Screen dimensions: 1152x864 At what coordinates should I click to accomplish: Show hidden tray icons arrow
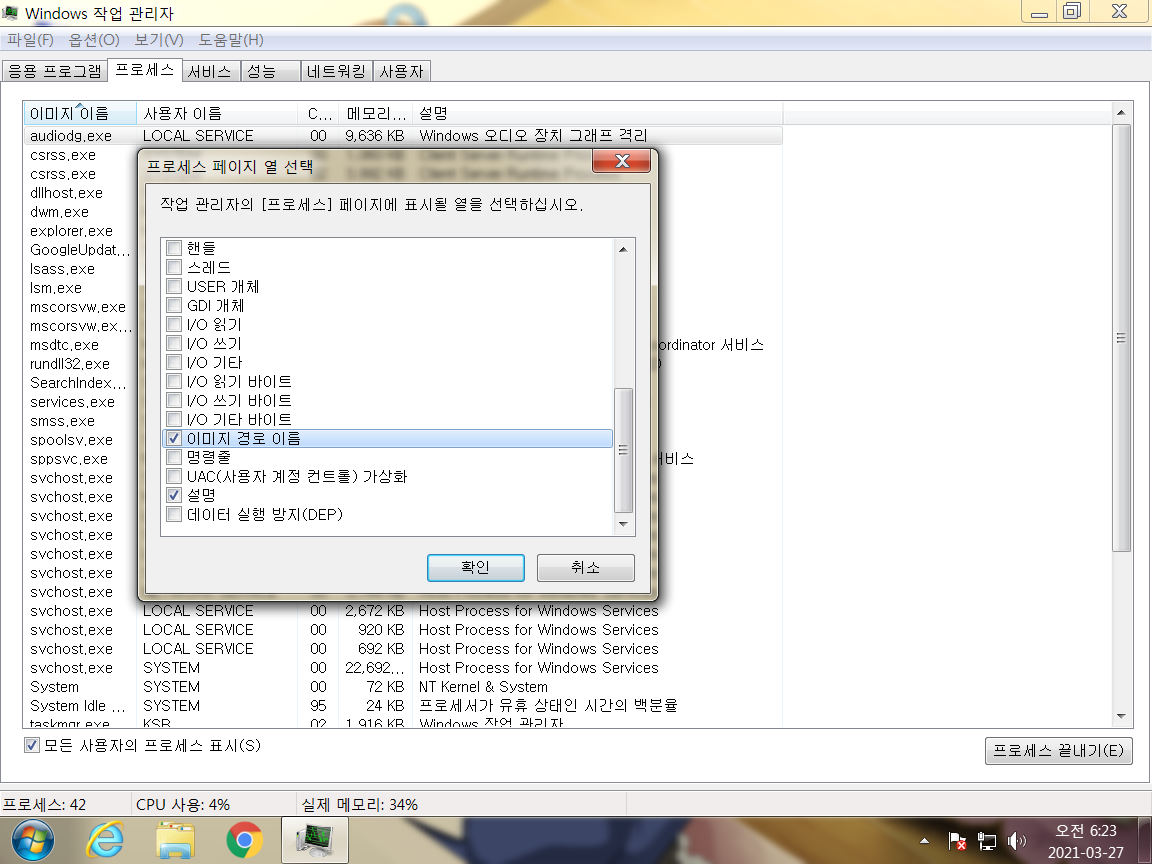(924, 840)
